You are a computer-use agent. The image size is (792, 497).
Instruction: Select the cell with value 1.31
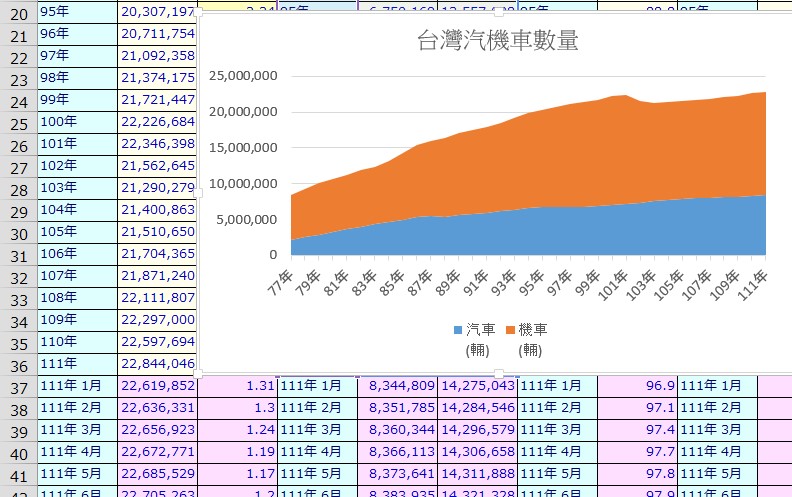[x=237, y=386]
